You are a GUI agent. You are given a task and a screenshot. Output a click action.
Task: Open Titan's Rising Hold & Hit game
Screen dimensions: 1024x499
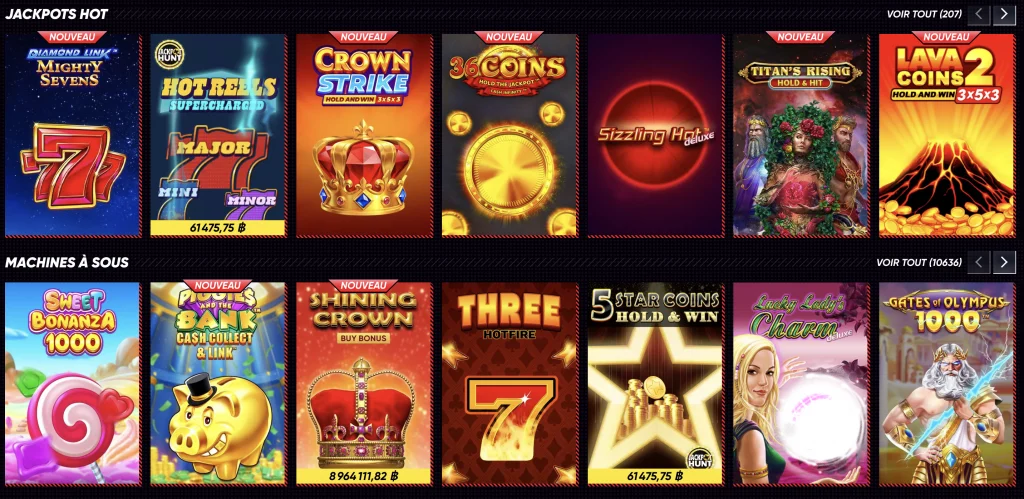(x=801, y=135)
